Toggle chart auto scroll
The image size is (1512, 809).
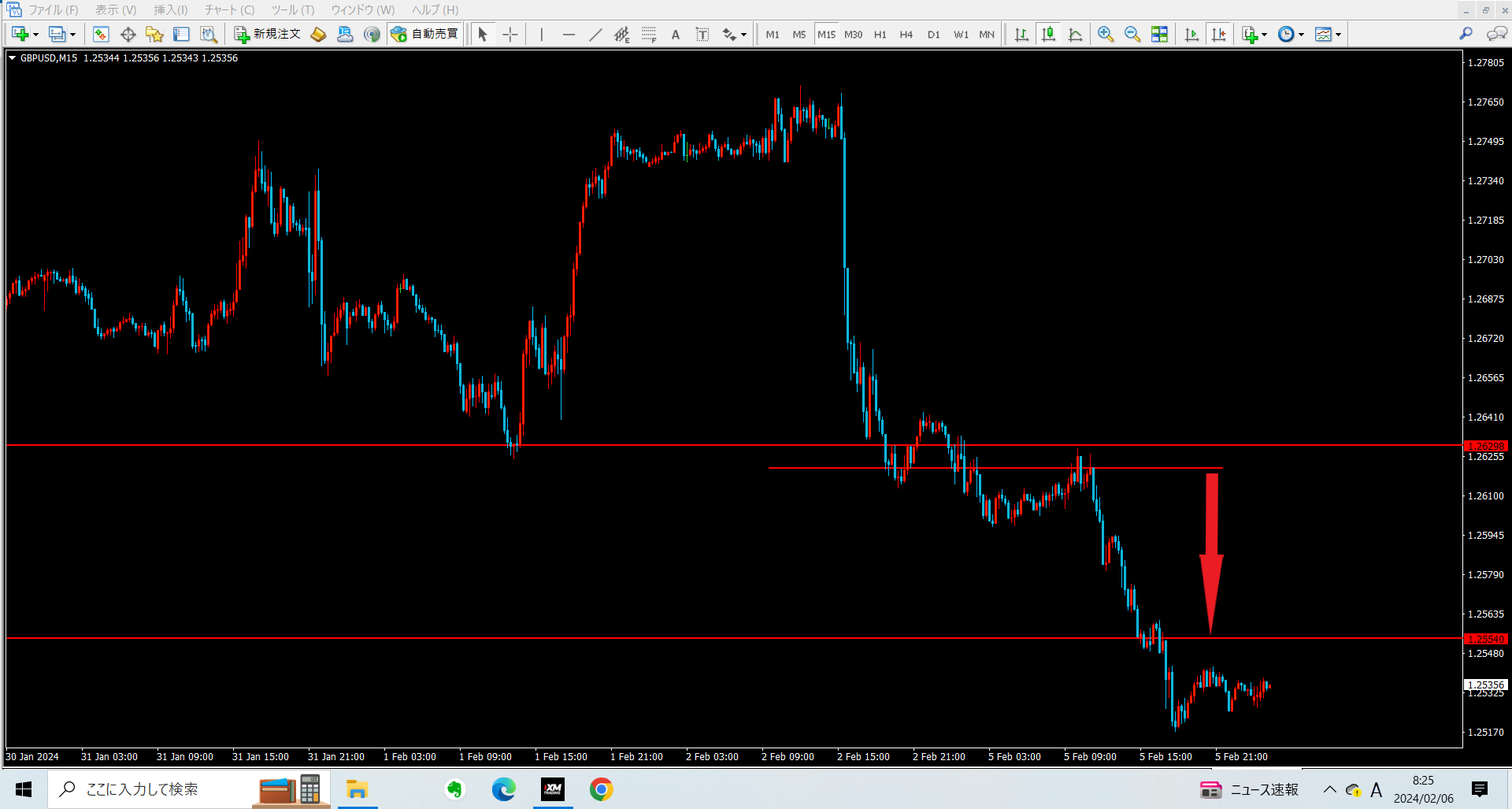1191,34
